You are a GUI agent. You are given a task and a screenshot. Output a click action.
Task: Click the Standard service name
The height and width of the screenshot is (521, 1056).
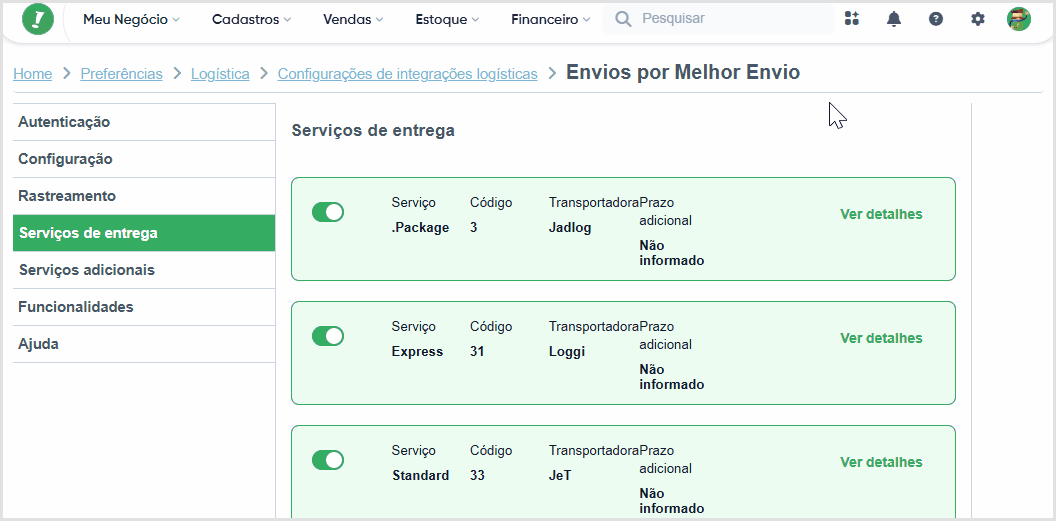pyautogui.click(x=420, y=475)
